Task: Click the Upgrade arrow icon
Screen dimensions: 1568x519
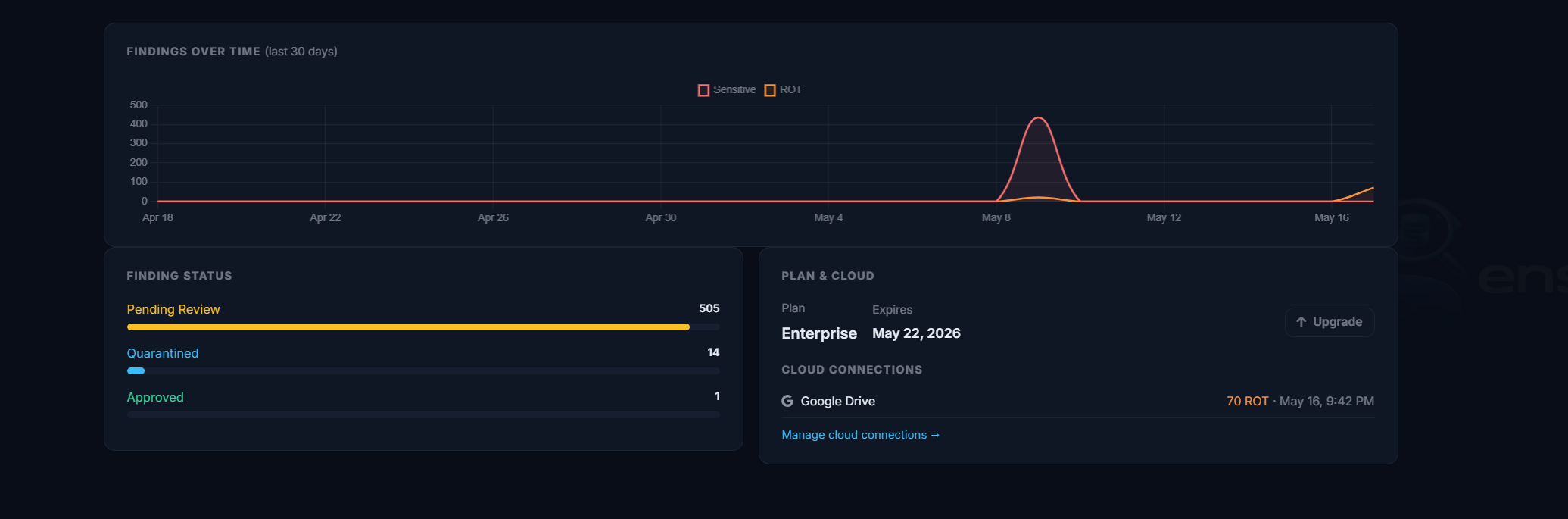Action: tap(1301, 322)
